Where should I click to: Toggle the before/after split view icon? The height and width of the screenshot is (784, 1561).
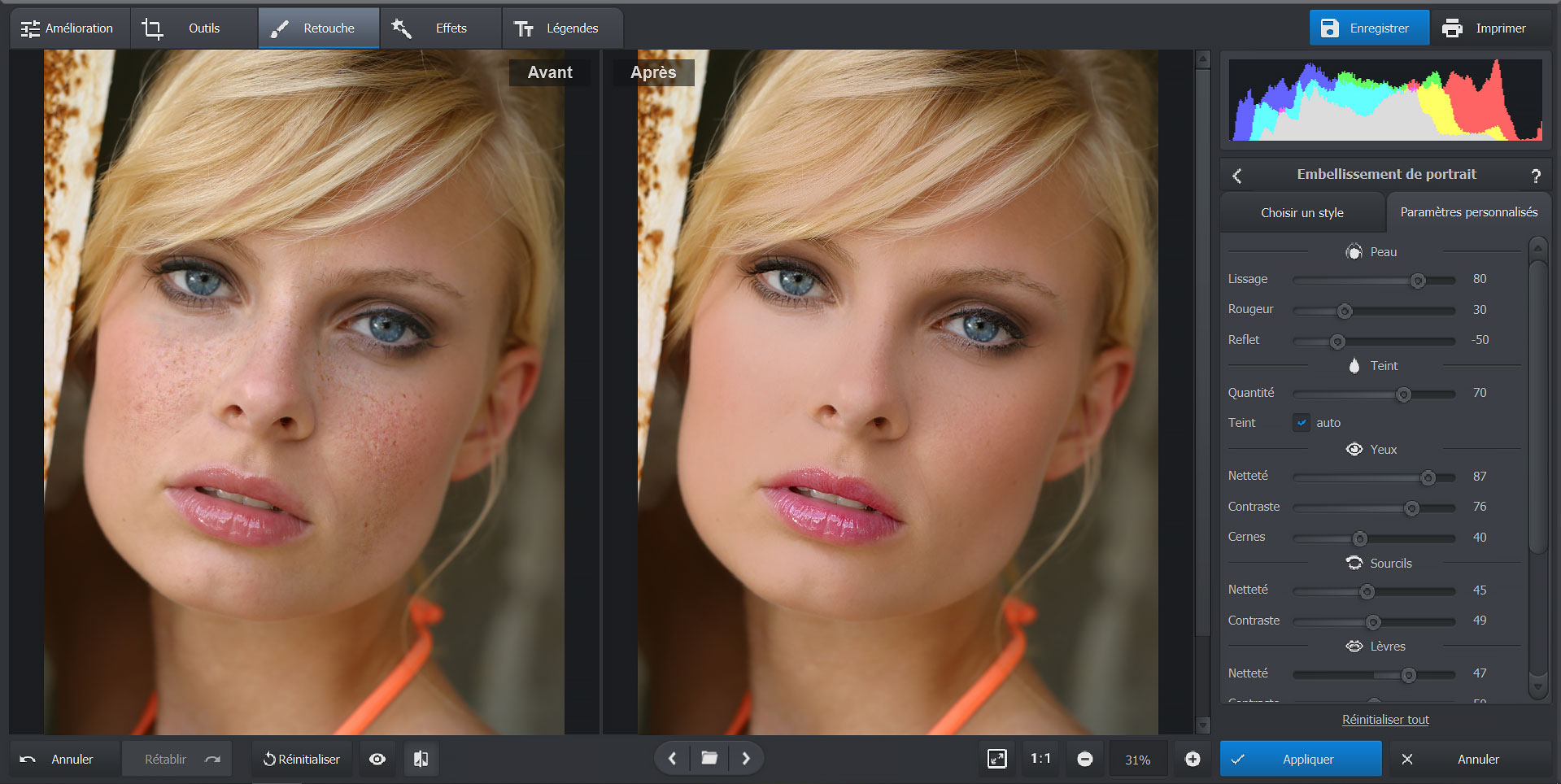[421, 759]
